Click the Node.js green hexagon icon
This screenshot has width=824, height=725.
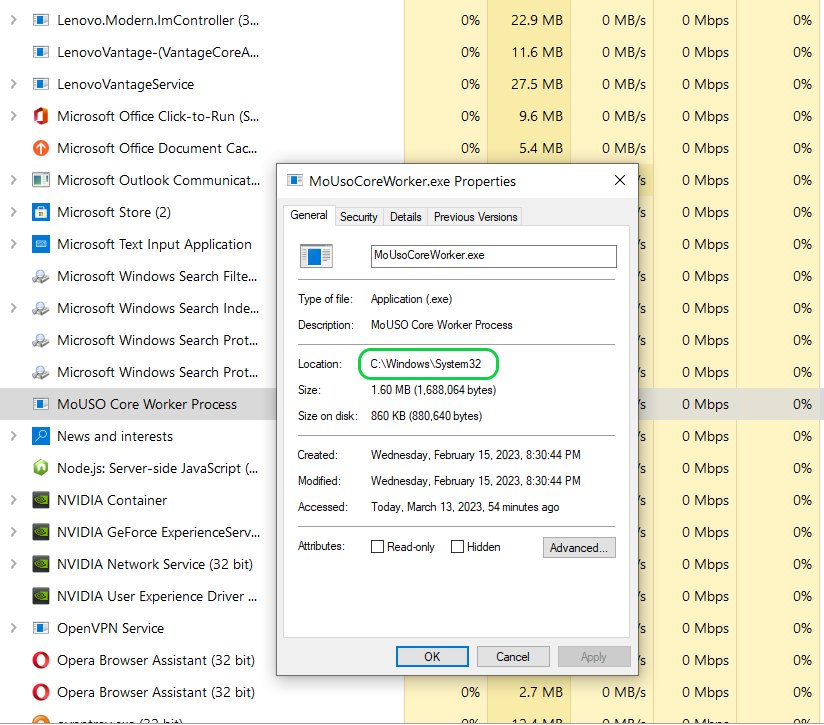point(40,468)
